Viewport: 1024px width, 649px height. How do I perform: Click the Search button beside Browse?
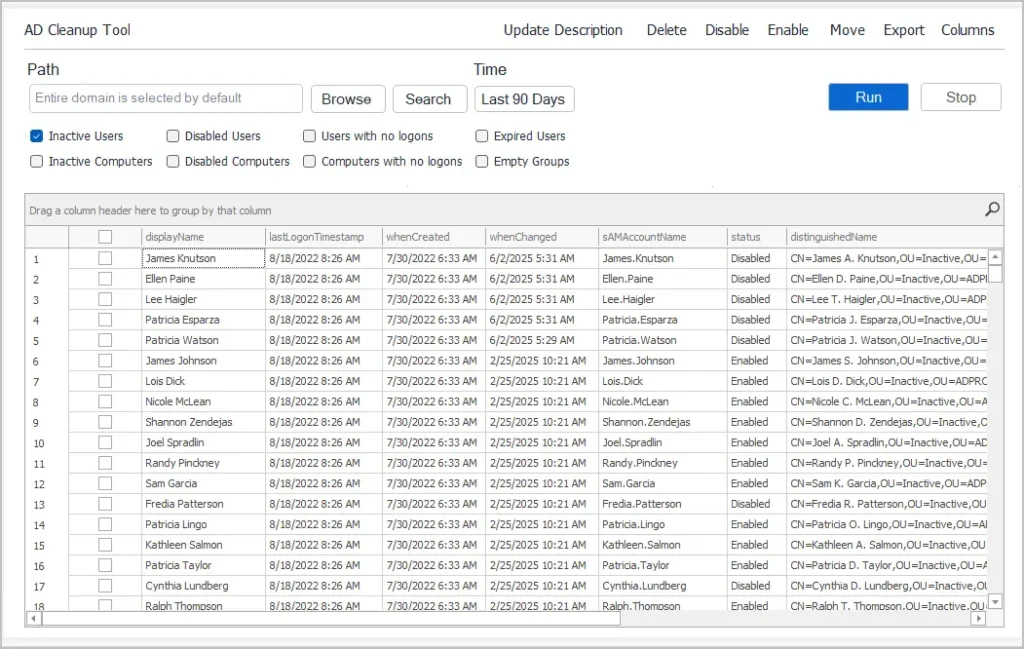pyautogui.click(x=429, y=99)
